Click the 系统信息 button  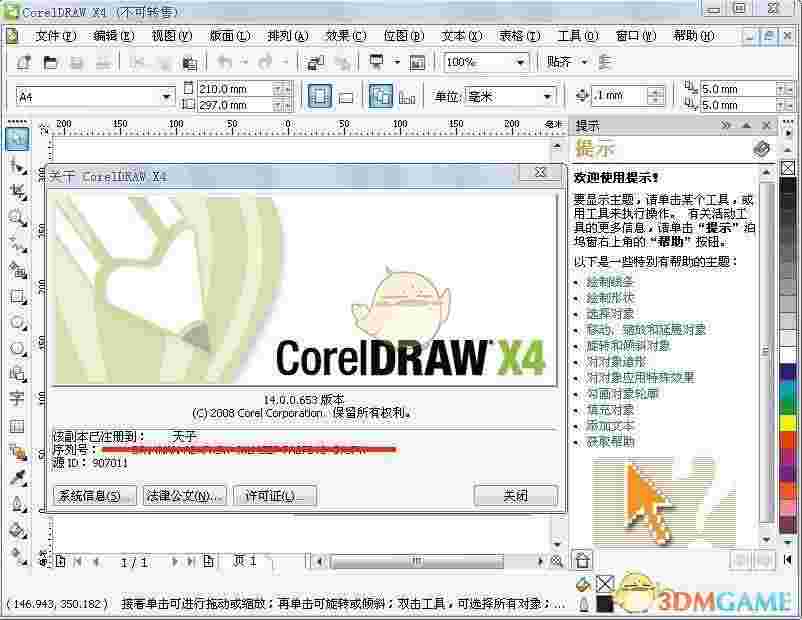tap(94, 496)
